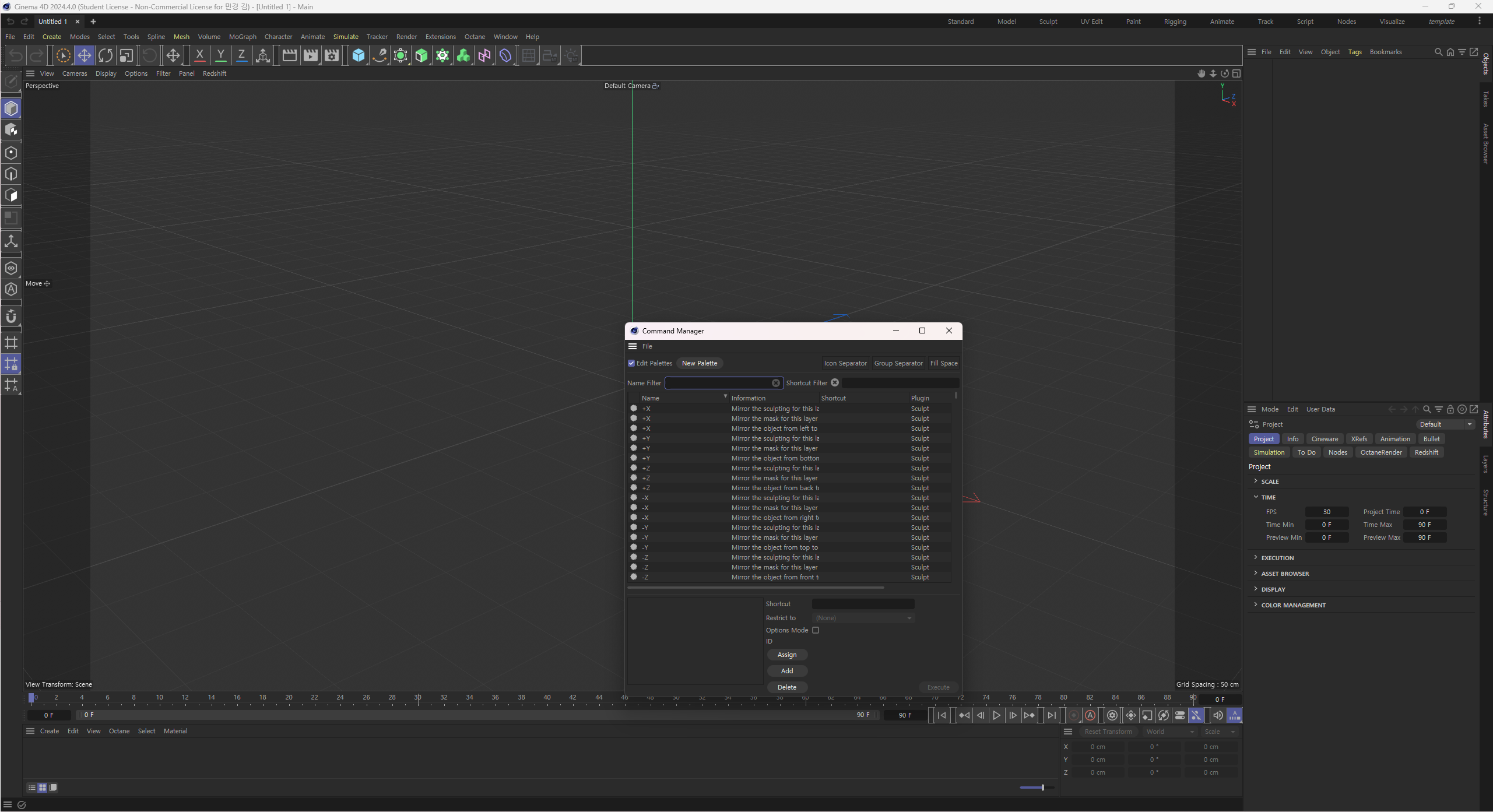Select the Rotate tool icon
The image size is (1493, 812).
click(x=105, y=55)
